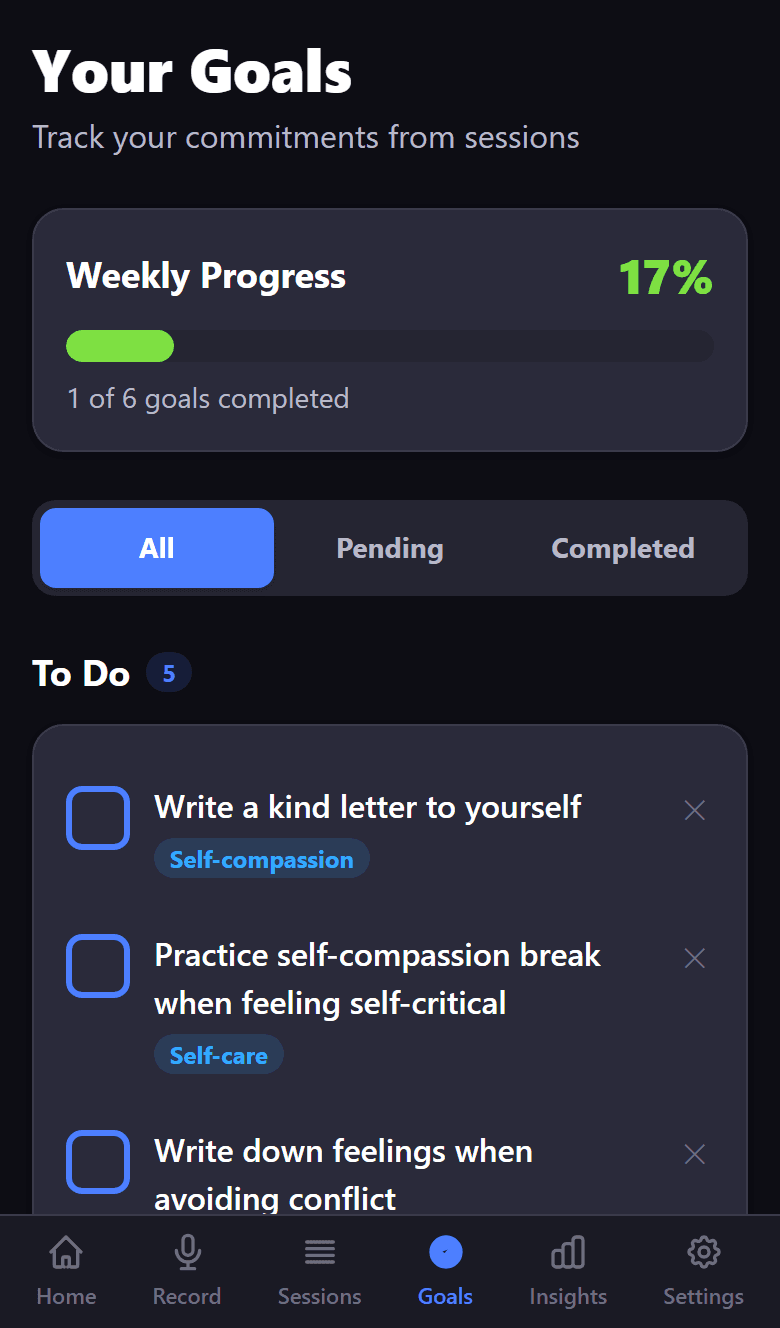Tap the Self-compassion category tag
The width and height of the screenshot is (780, 1328).
coord(261,858)
